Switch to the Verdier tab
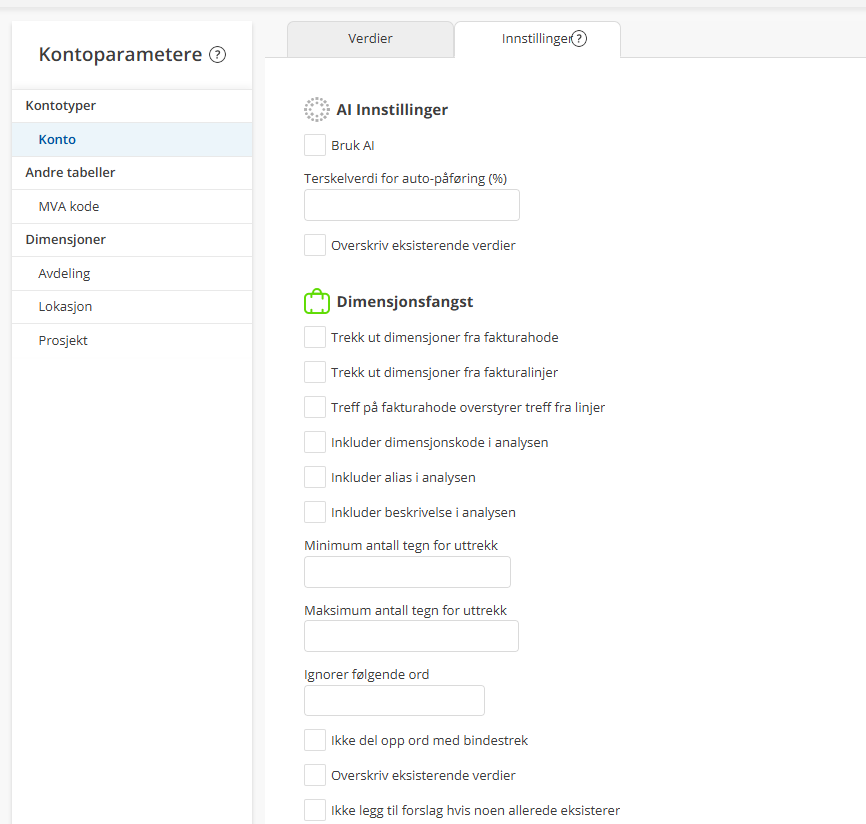 click(x=370, y=39)
